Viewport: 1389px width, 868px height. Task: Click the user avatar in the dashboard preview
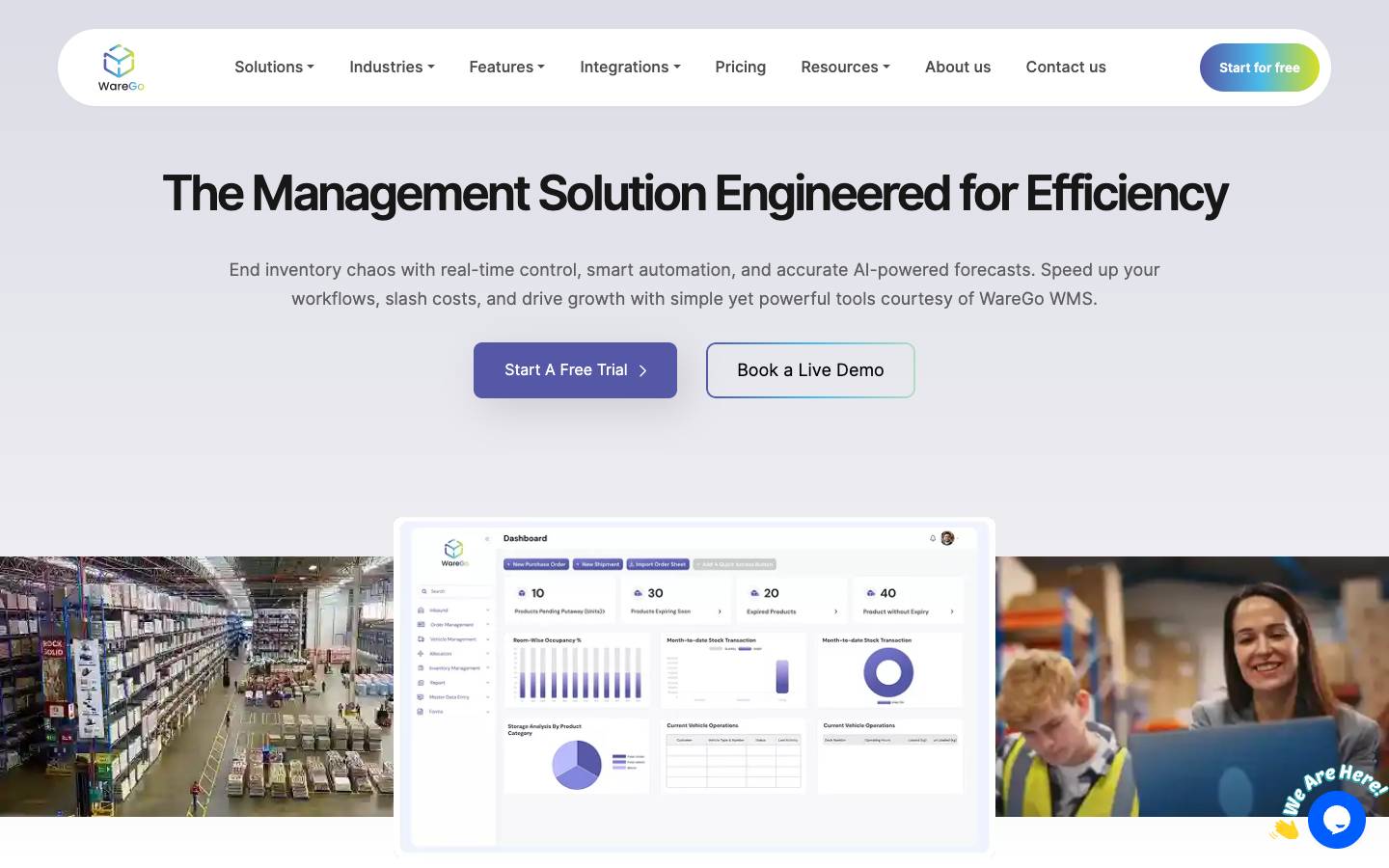click(x=947, y=538)
